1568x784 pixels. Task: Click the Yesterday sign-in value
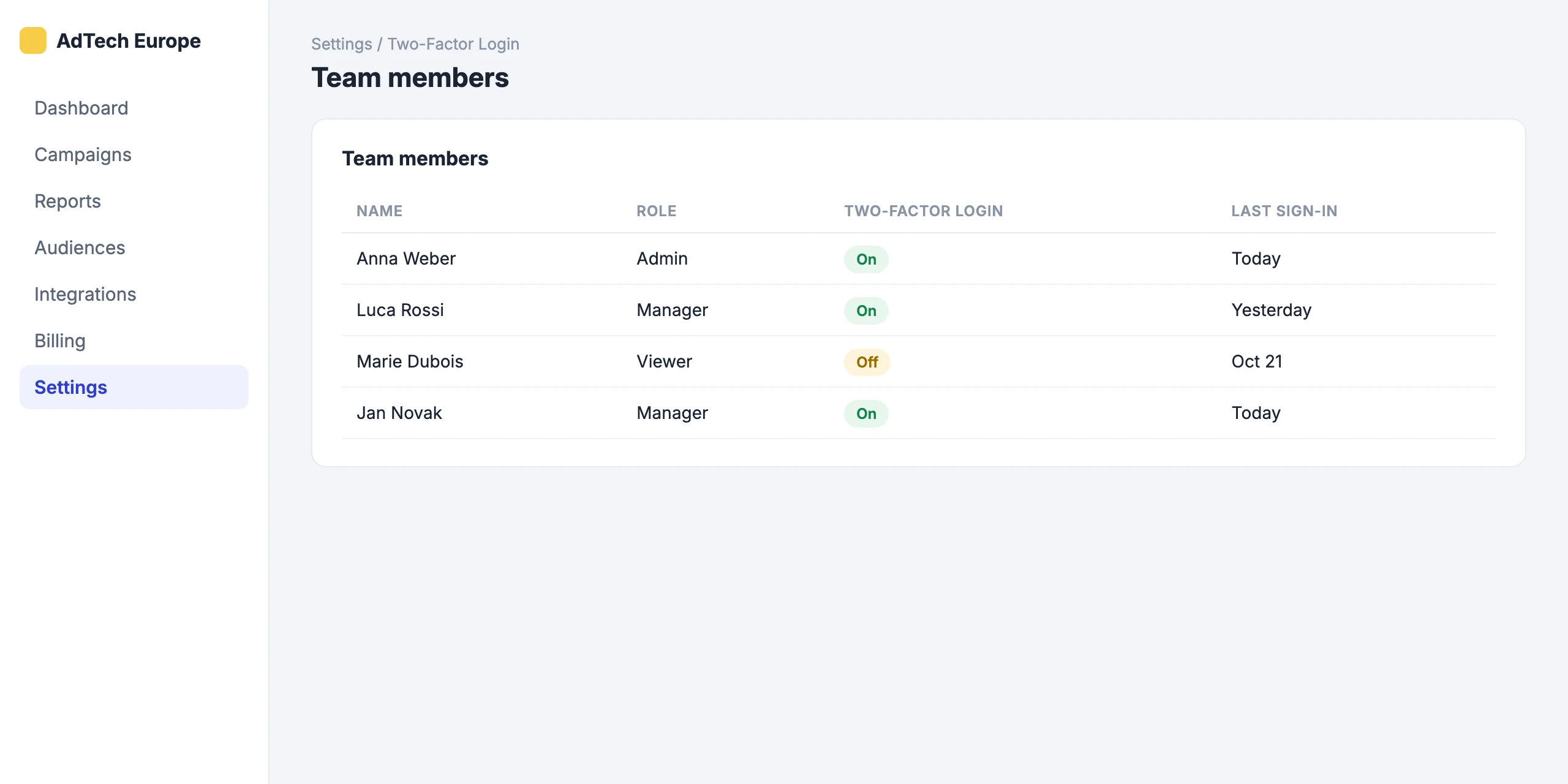(1272, 310)
